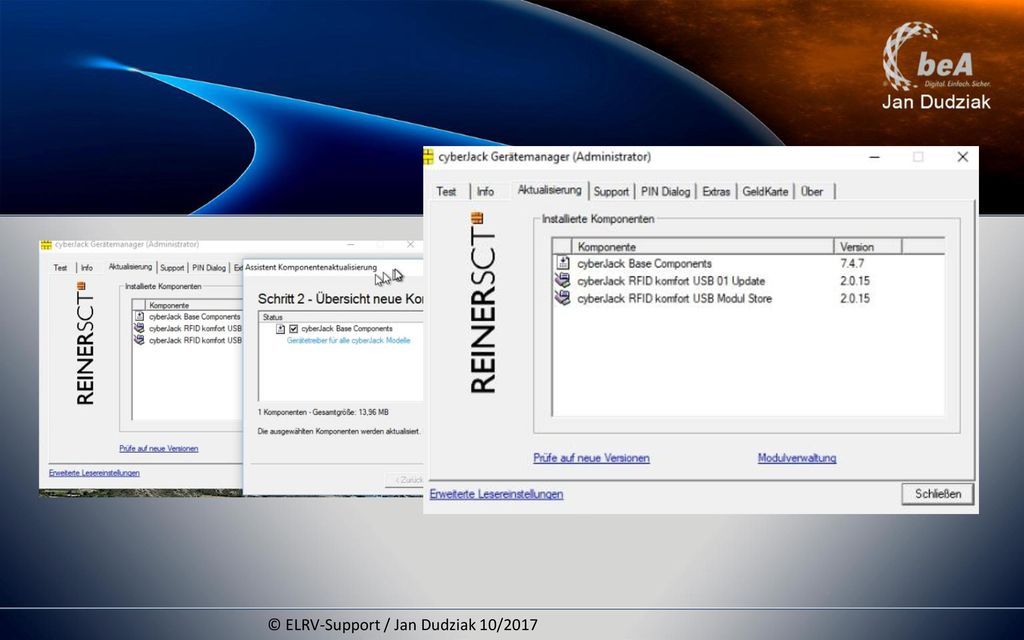
Task: Close the larger Gerätemanager window
Action: 963,157
